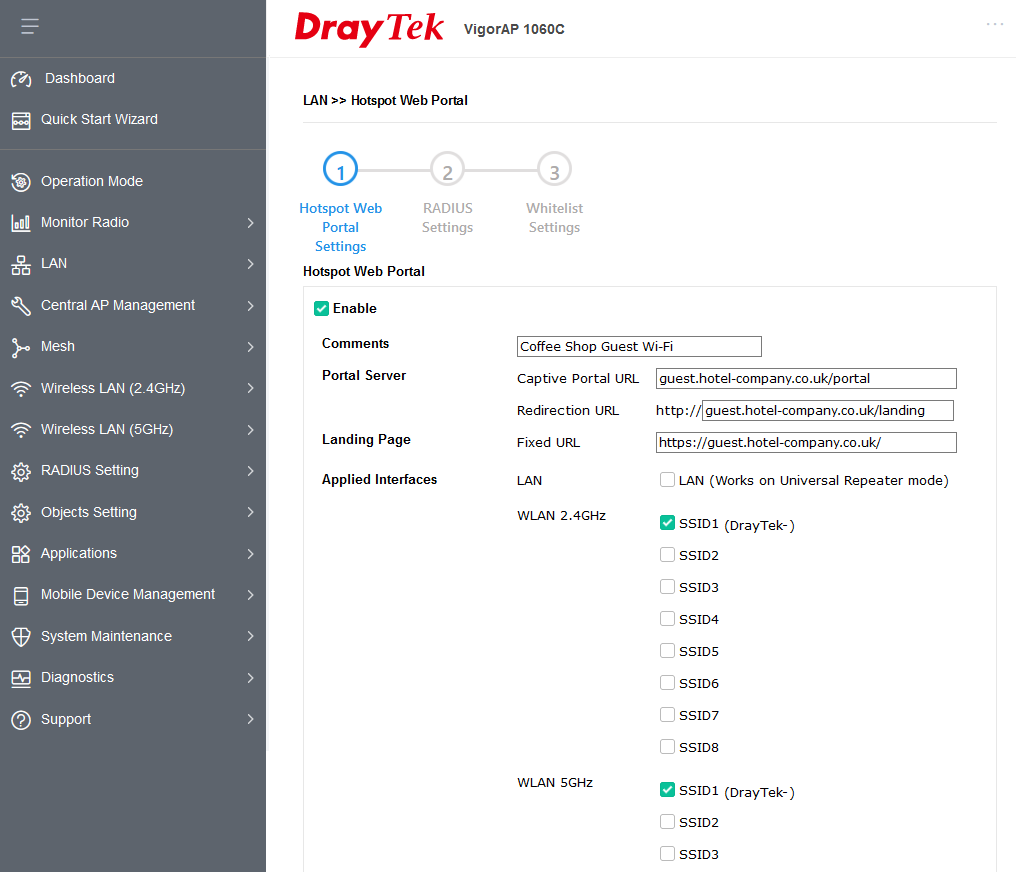Expand Objects Setting chevron

250,512
